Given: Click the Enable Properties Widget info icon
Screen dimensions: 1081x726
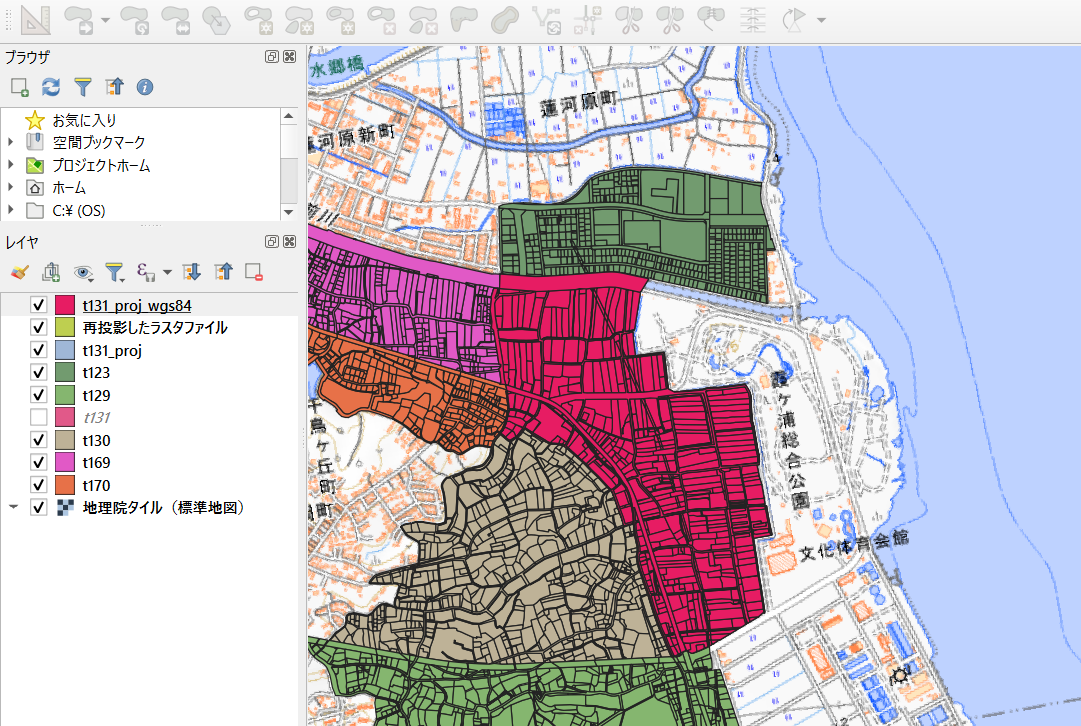Looking at the screenshot, I should [145, 87].
